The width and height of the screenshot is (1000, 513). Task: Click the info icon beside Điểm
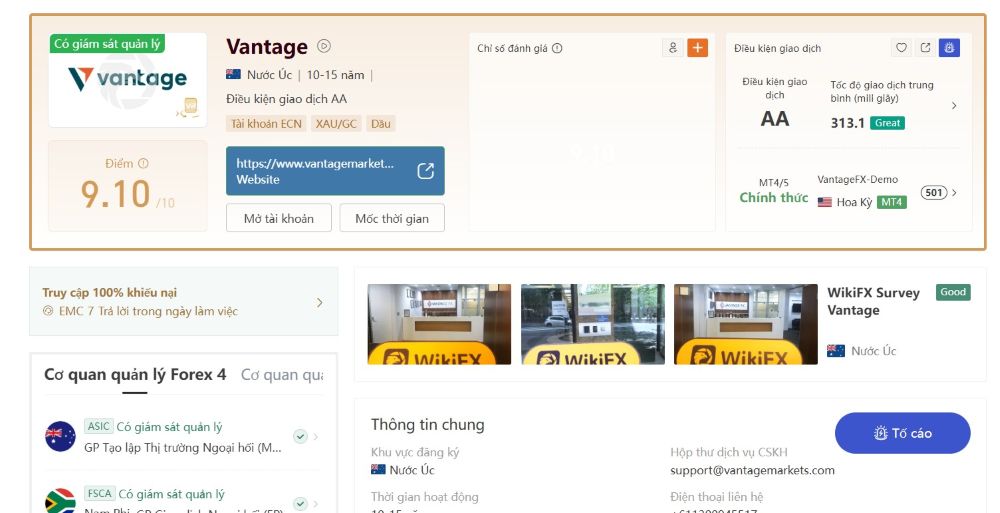(x=143, y=163)
